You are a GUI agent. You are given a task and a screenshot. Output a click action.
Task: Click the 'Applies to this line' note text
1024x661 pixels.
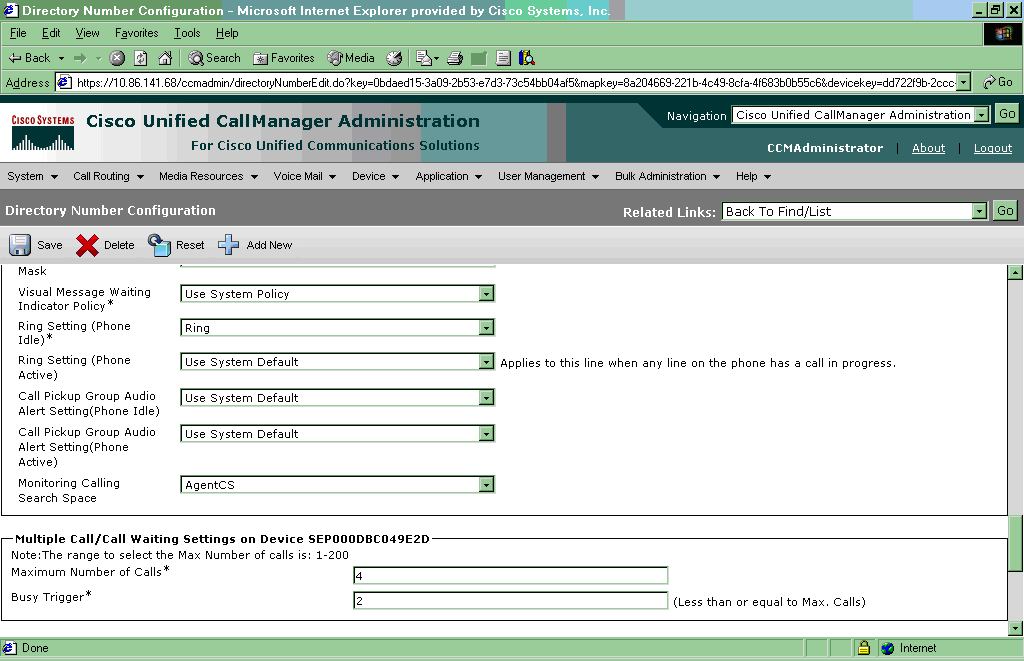tap(698, 363)
